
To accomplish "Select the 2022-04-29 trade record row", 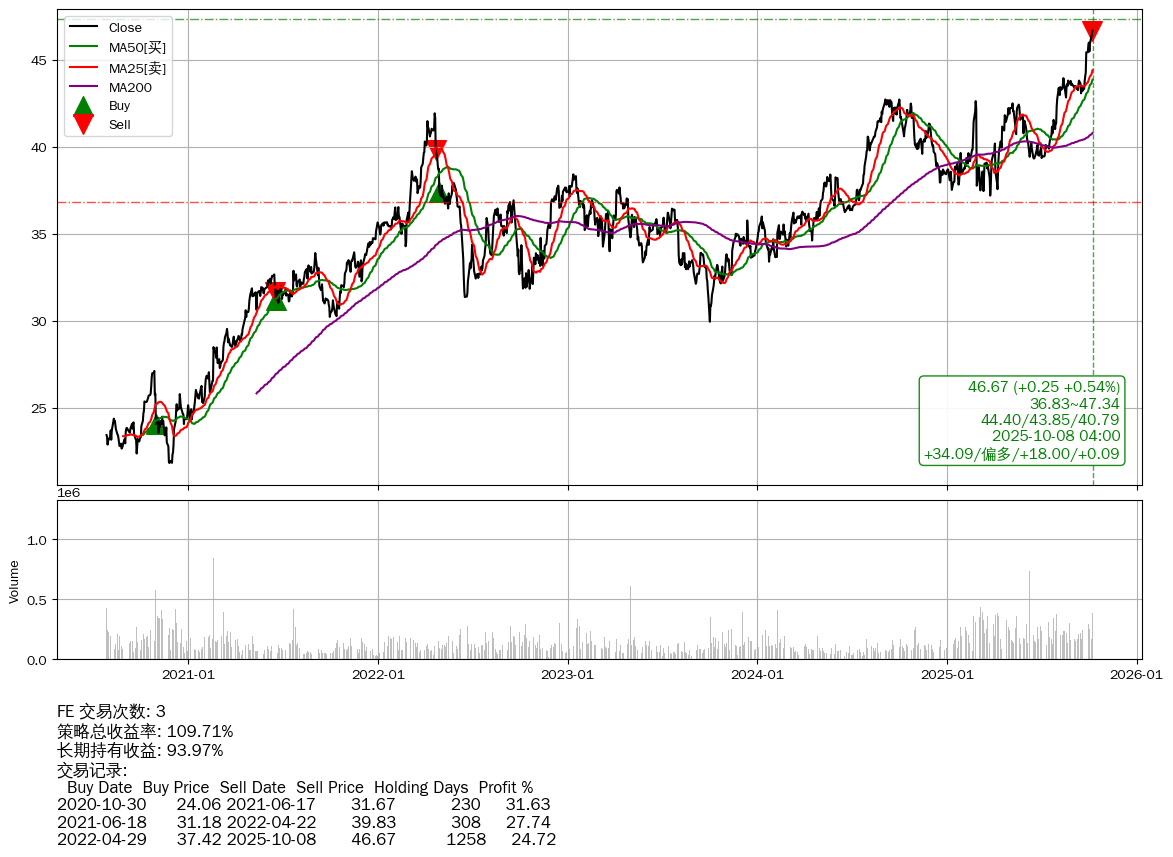I will click(x=306, y=839).
